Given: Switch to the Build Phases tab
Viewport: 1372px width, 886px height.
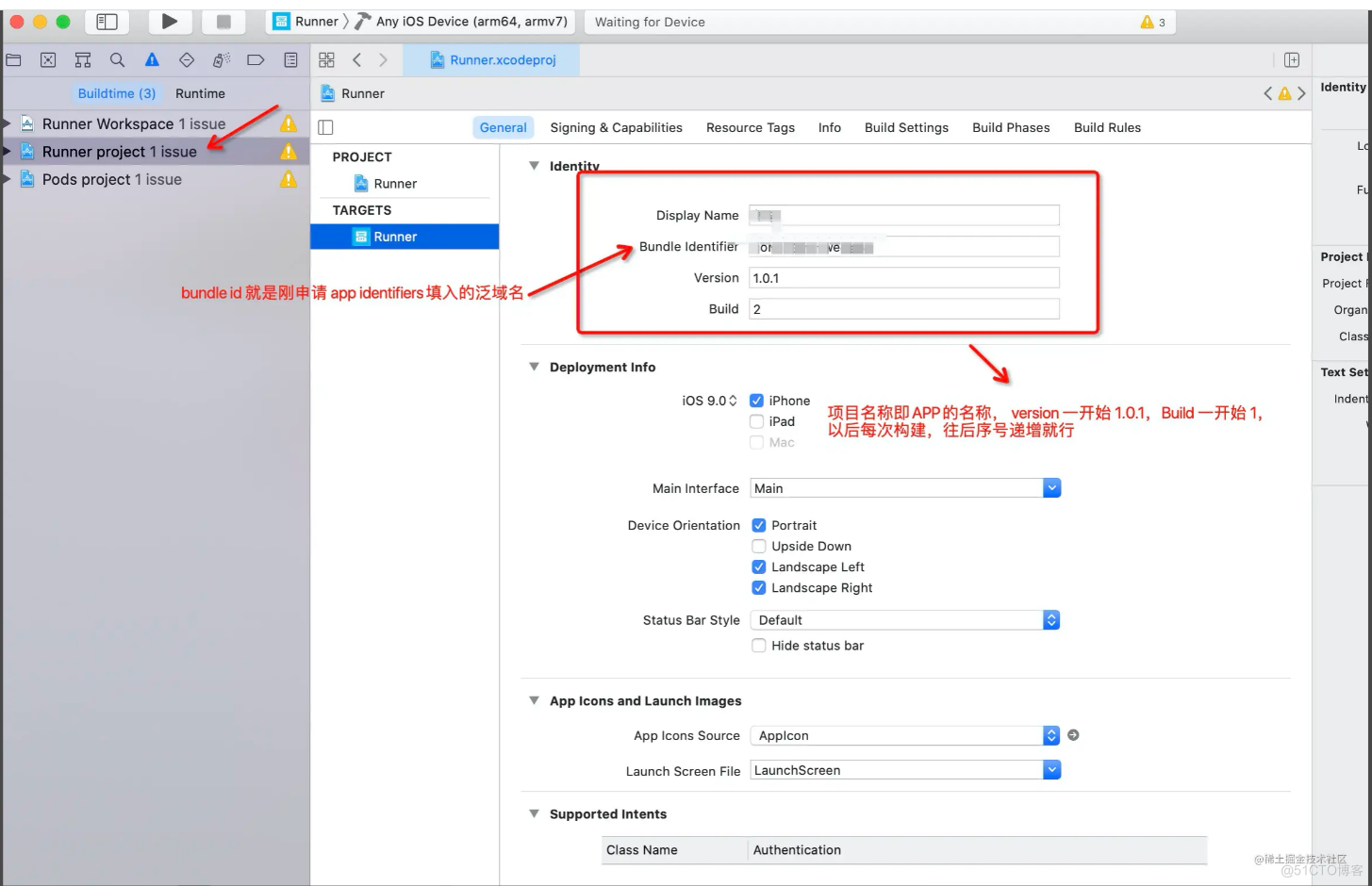Looking at the screenshot, I should pos(1011,127).
